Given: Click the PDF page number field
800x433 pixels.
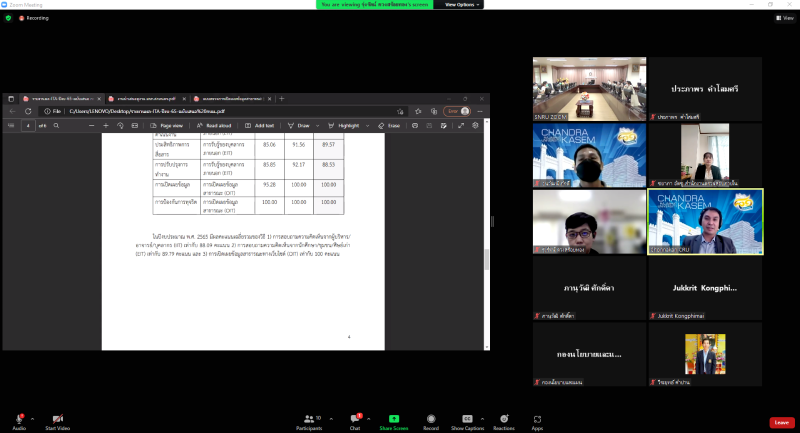Looking at the screenshot, I should 29,126.
